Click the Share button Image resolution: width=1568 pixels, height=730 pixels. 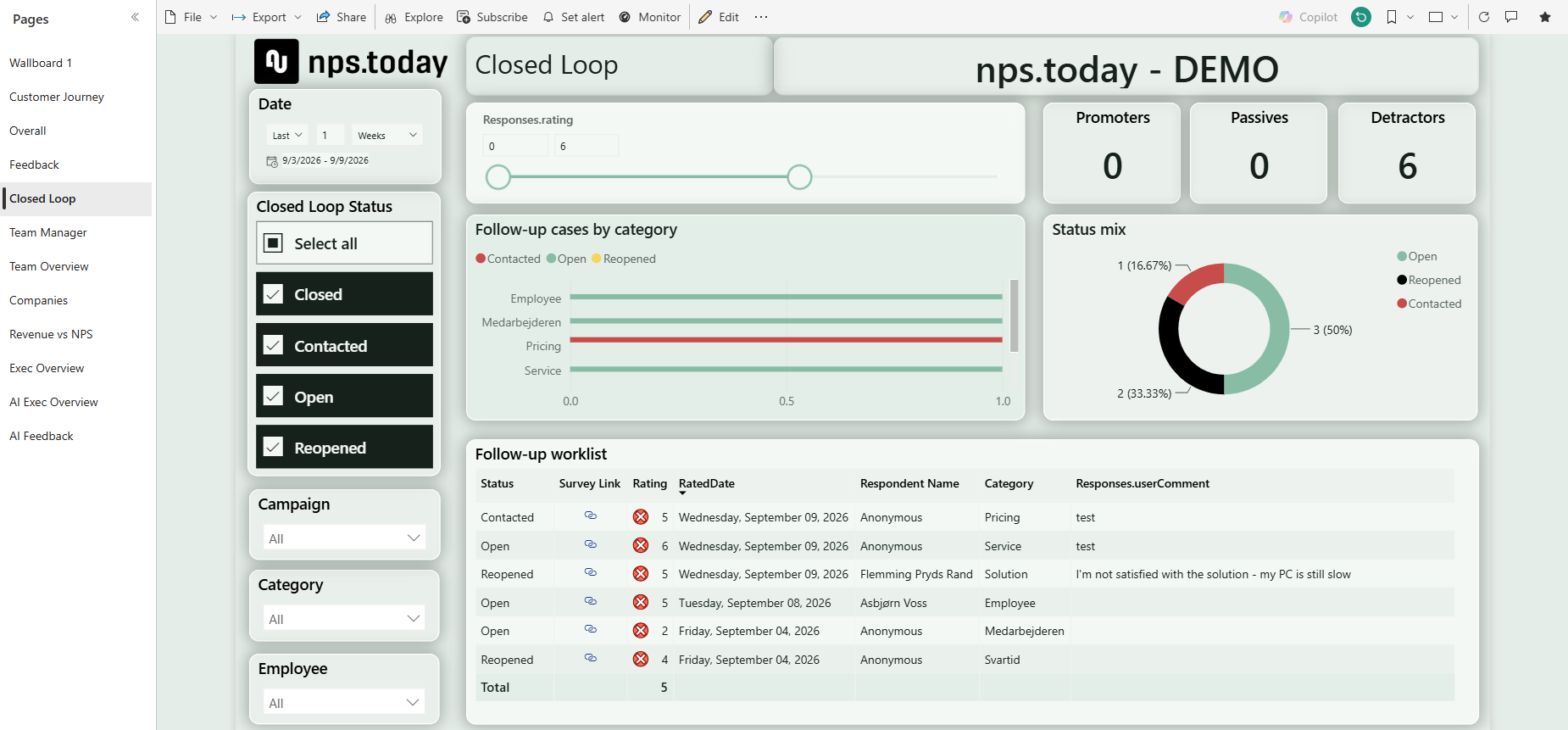(341, 17)
